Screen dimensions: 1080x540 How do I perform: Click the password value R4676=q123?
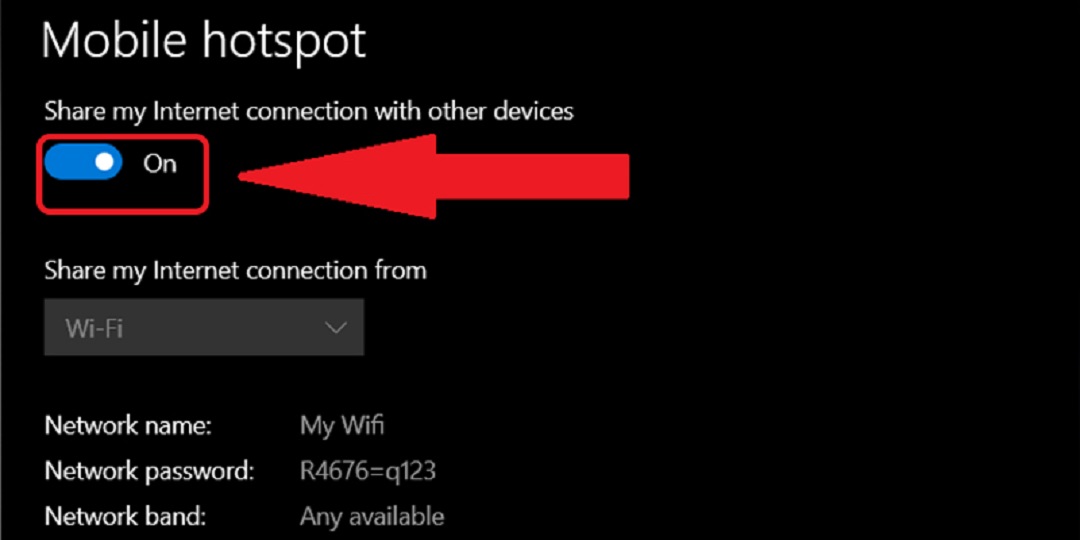click(x=368, y=471)
